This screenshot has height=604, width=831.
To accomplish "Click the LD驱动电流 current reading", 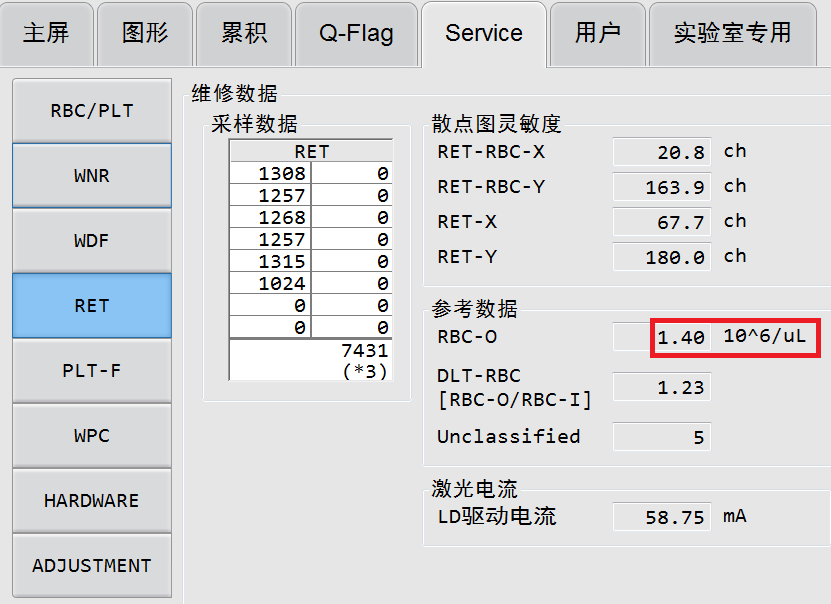I will [x=661, y=517].
